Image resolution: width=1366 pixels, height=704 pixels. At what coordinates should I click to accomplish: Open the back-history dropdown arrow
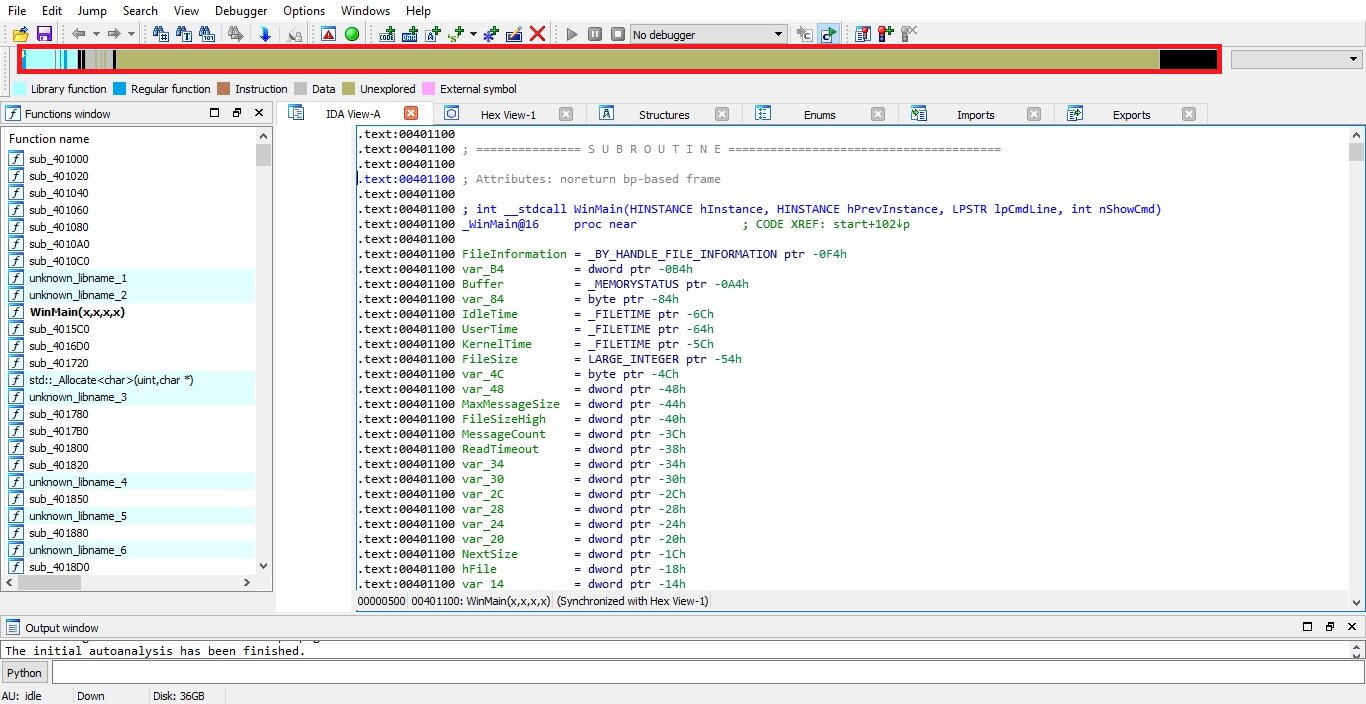[x=96, y=34]
